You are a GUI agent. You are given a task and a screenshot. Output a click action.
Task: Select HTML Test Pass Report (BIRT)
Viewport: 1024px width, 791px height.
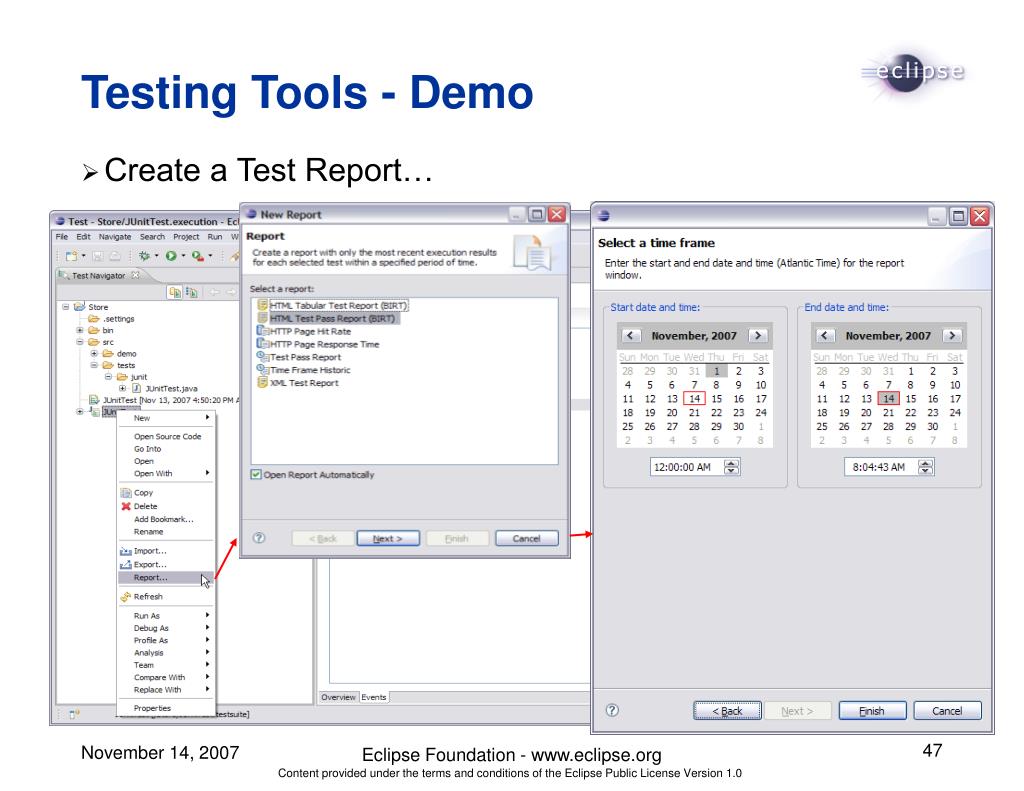[x=332, y=318]
